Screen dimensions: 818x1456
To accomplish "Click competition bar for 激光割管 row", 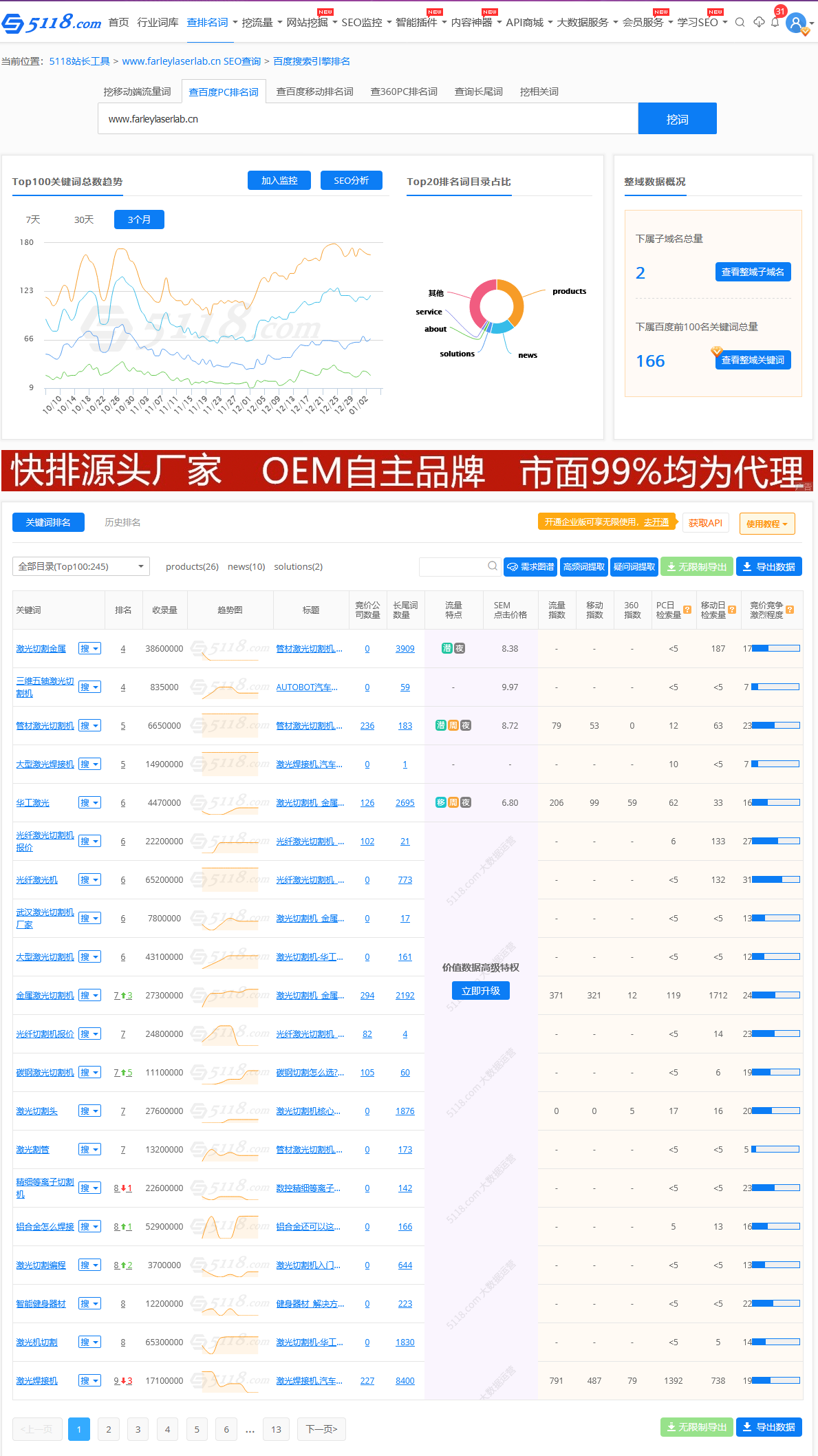I will coord(775,1149).
